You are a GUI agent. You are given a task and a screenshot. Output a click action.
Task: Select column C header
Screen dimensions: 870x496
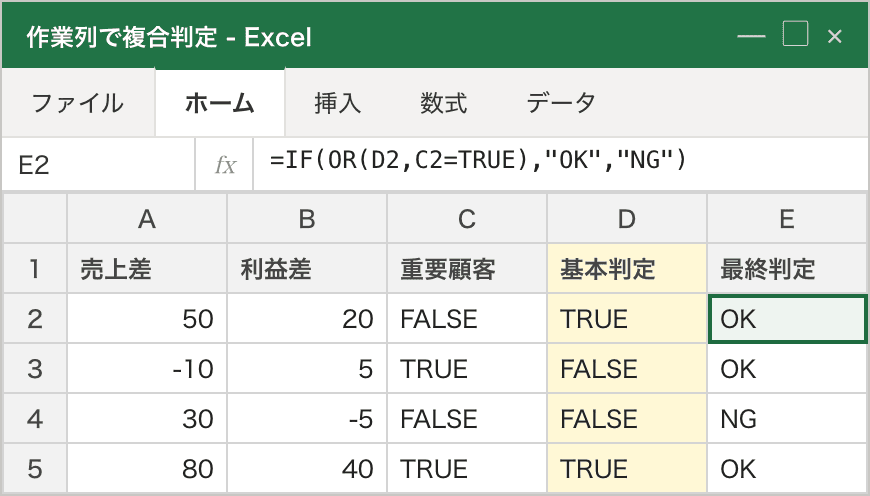coord(467,219)
